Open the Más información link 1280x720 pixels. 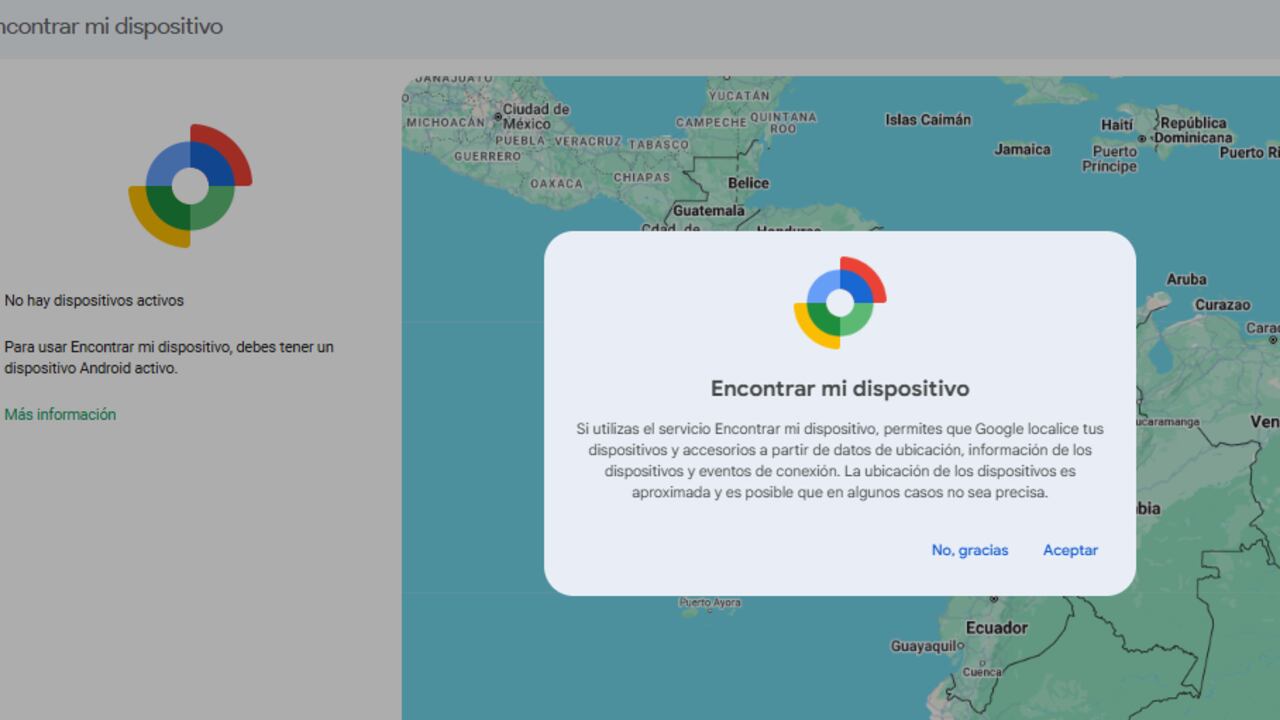[60, 413]
